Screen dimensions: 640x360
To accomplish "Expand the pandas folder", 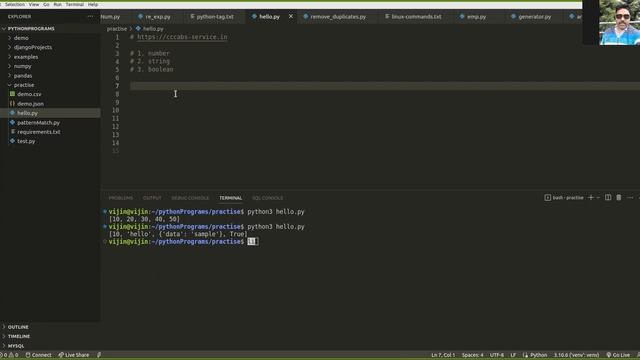I will (x=23, y=76).
